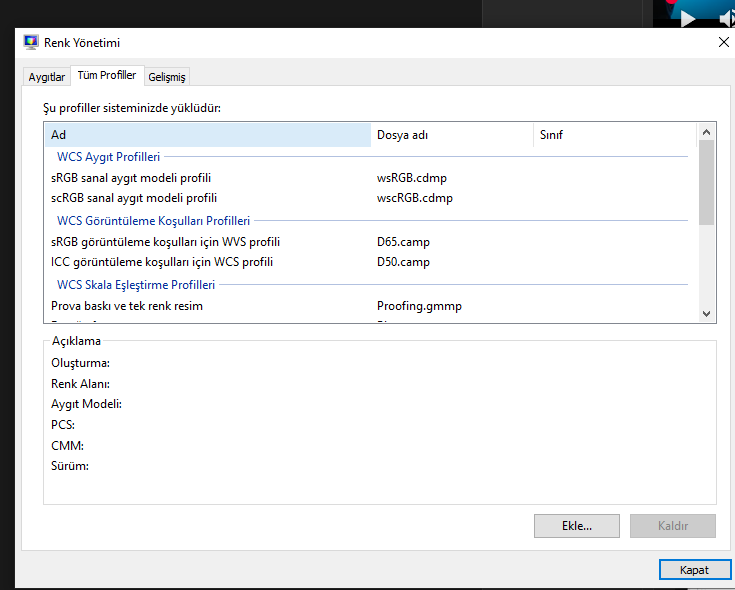Select the Tüm Profiller tab
Viewport: 735px width, 590px height.
coord(106,76)
